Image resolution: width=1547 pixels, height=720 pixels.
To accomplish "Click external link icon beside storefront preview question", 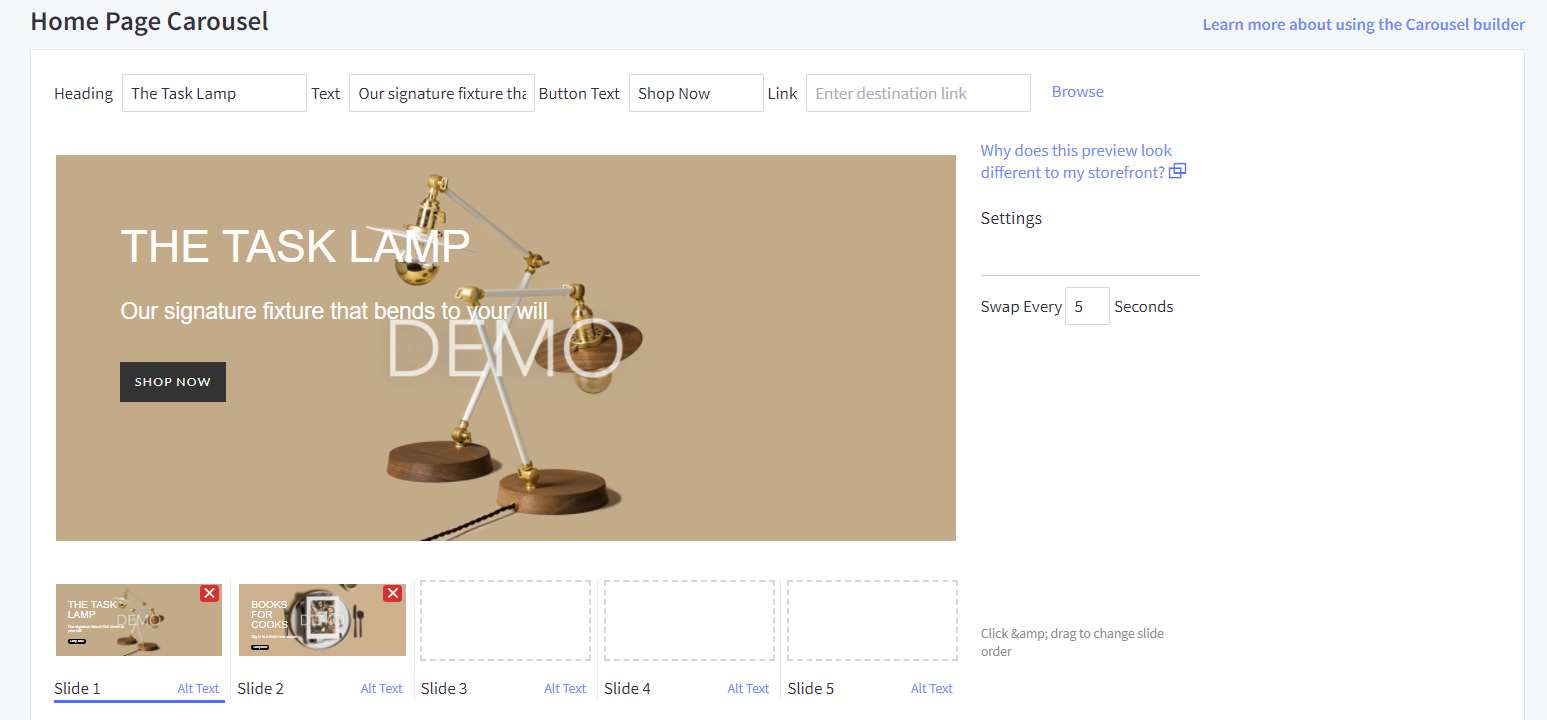I will (x=1177, y=171).
